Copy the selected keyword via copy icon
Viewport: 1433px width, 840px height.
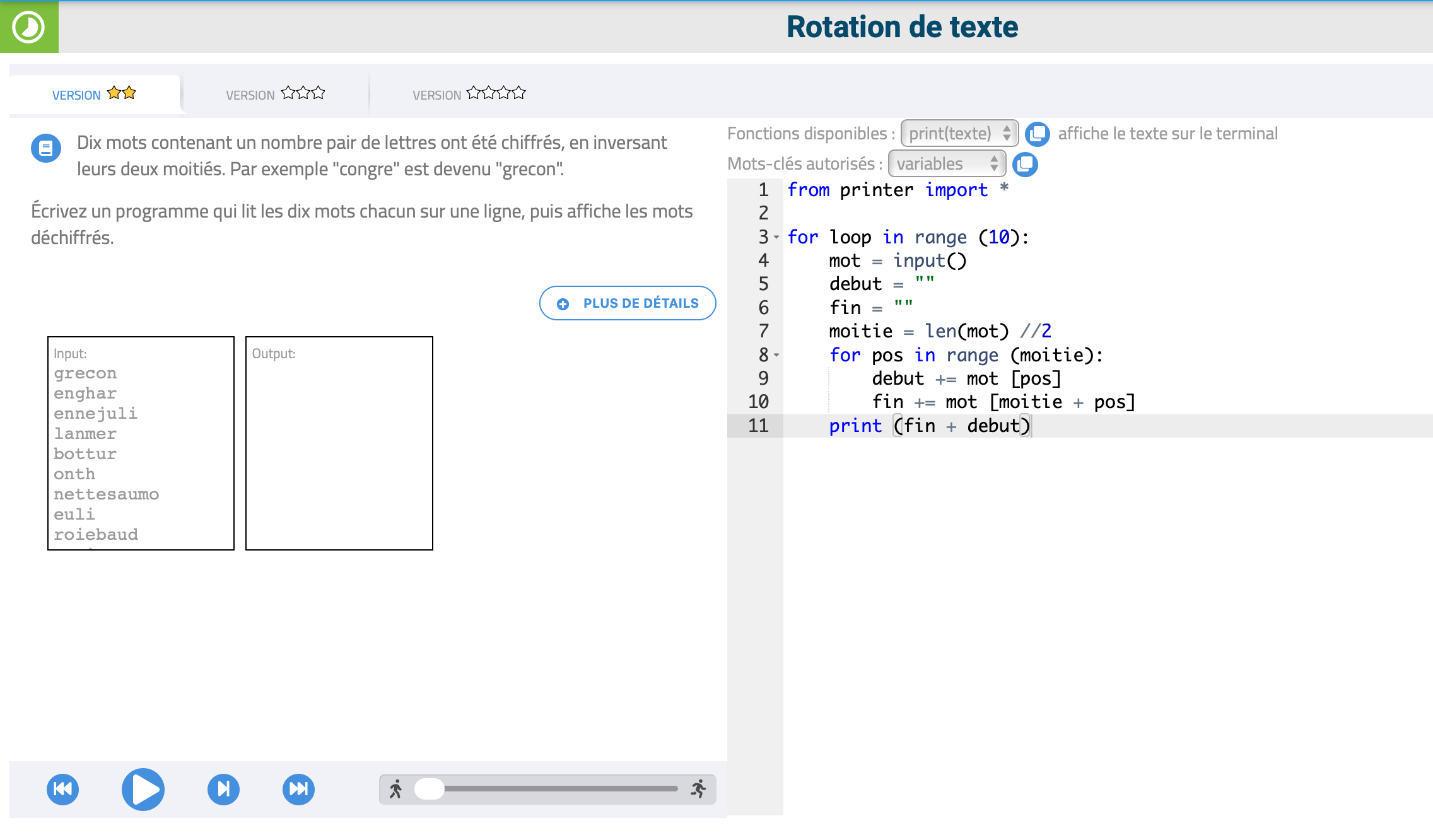(1025, 164)
